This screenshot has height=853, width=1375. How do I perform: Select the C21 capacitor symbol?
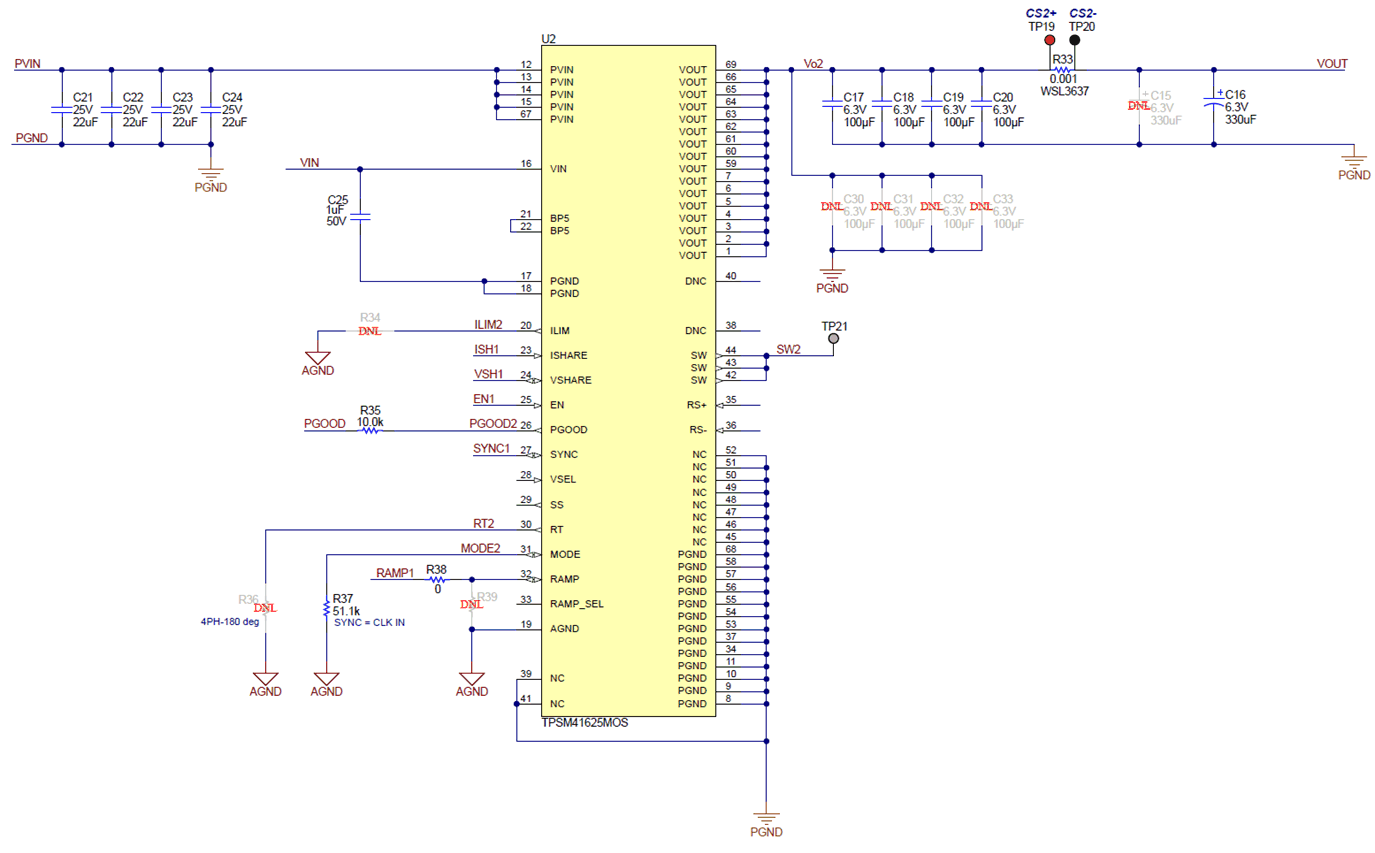61,108
